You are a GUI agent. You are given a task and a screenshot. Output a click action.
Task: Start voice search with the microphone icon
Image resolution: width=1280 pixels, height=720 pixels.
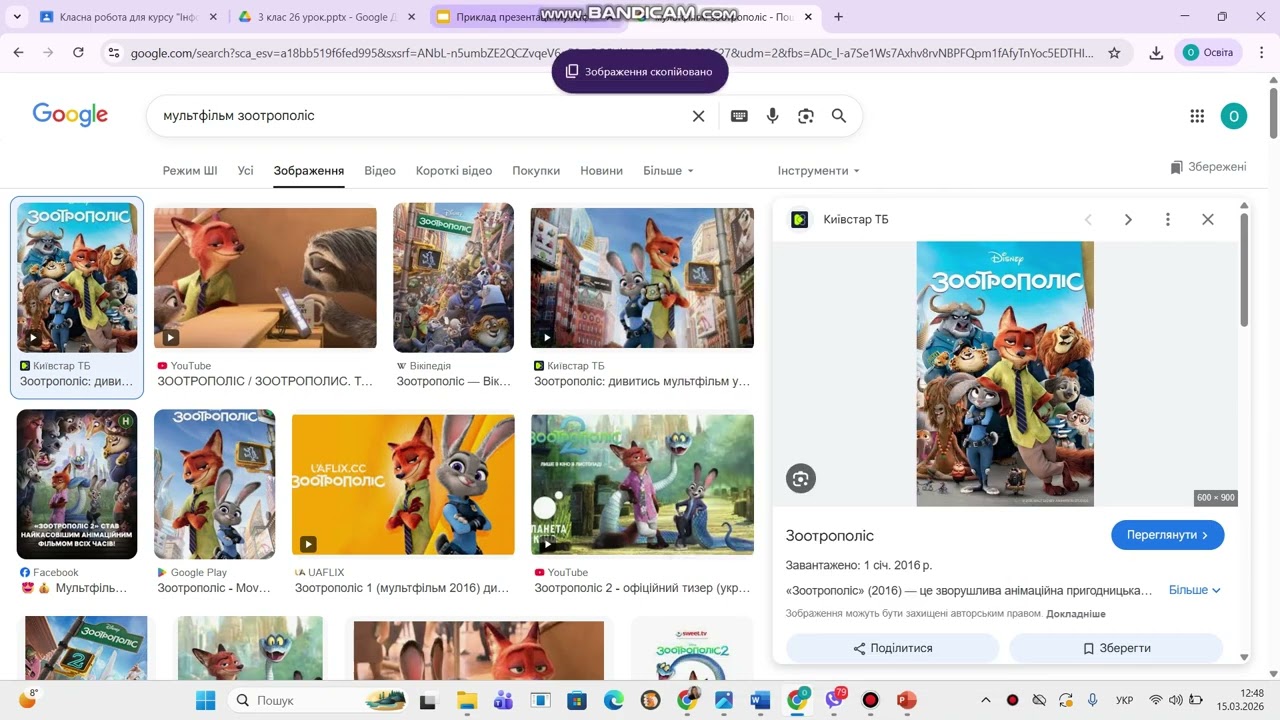(x=772, y=116)
